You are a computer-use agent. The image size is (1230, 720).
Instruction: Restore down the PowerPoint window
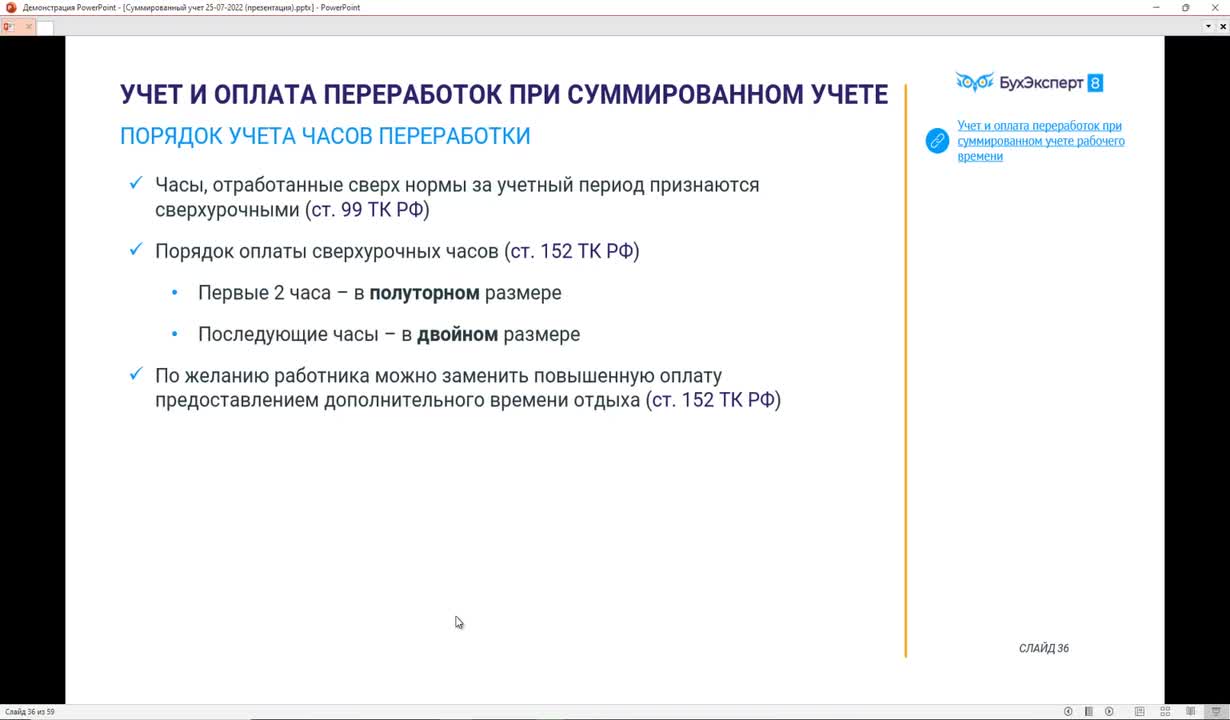(x=1186, y=7)
